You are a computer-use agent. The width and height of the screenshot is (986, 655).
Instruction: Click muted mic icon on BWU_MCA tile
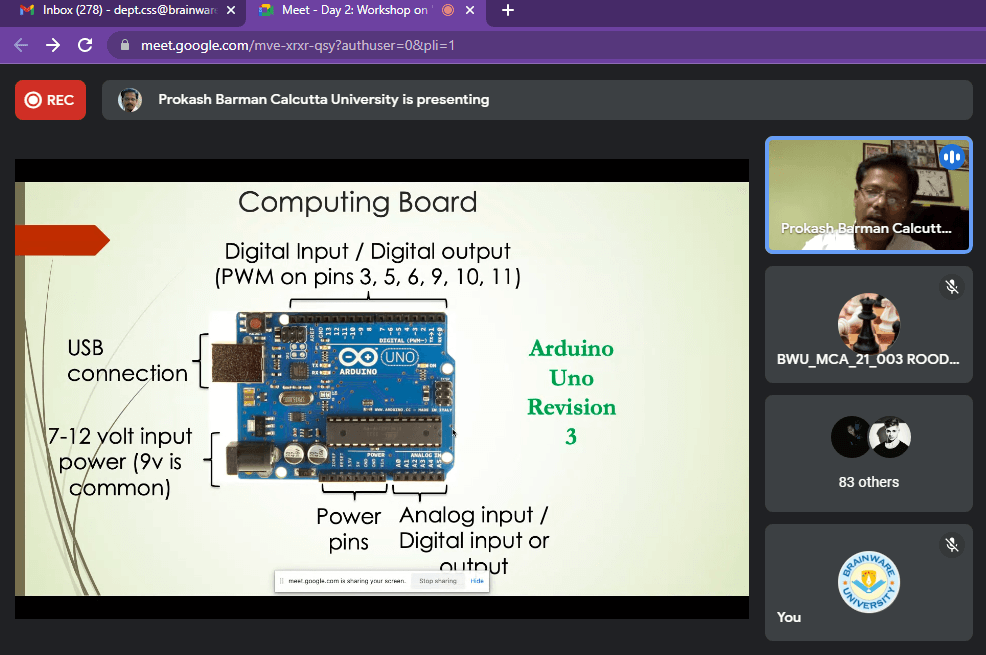pos(952,287)
